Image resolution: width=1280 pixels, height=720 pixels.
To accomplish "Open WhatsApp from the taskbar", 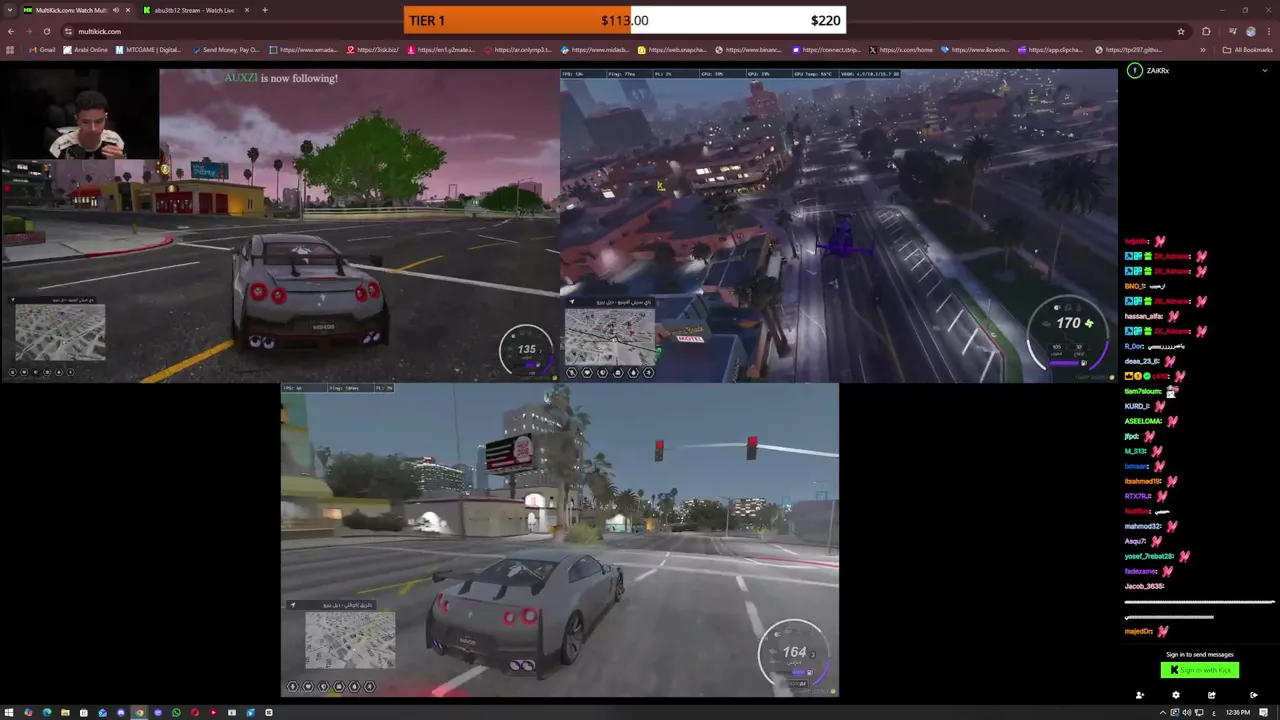I will tap(176, 712).
